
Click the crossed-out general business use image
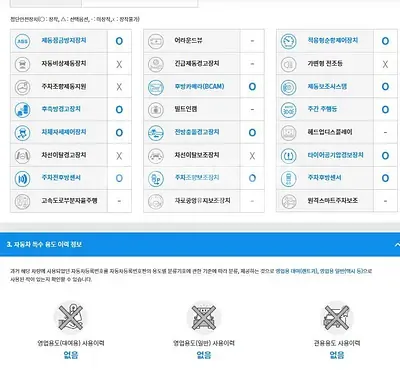click(204, 317)
